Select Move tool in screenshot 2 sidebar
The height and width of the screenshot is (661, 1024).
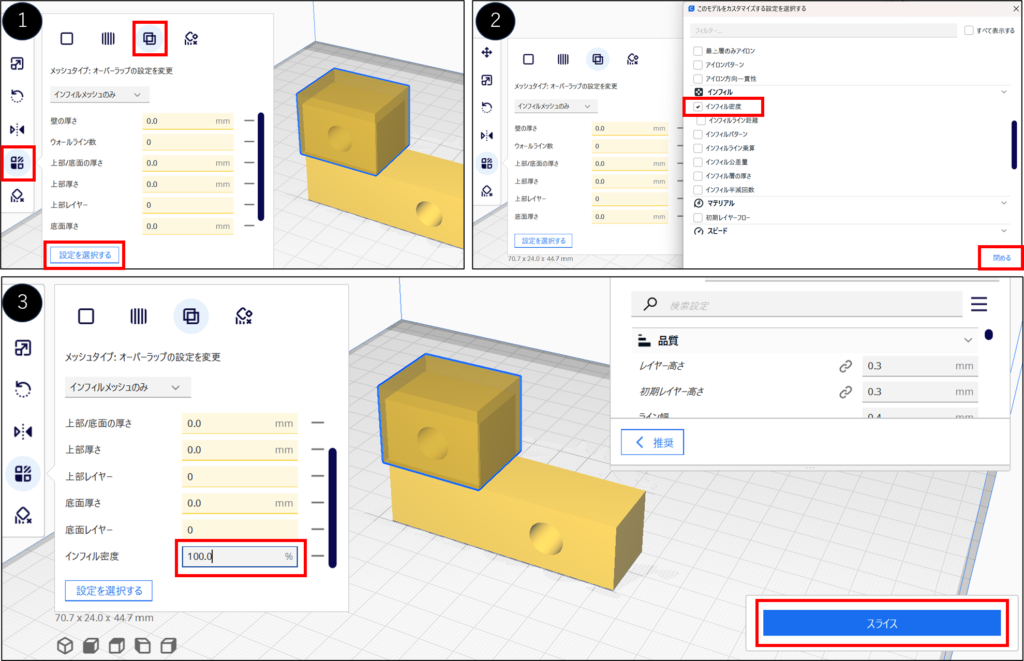[487, 52]
